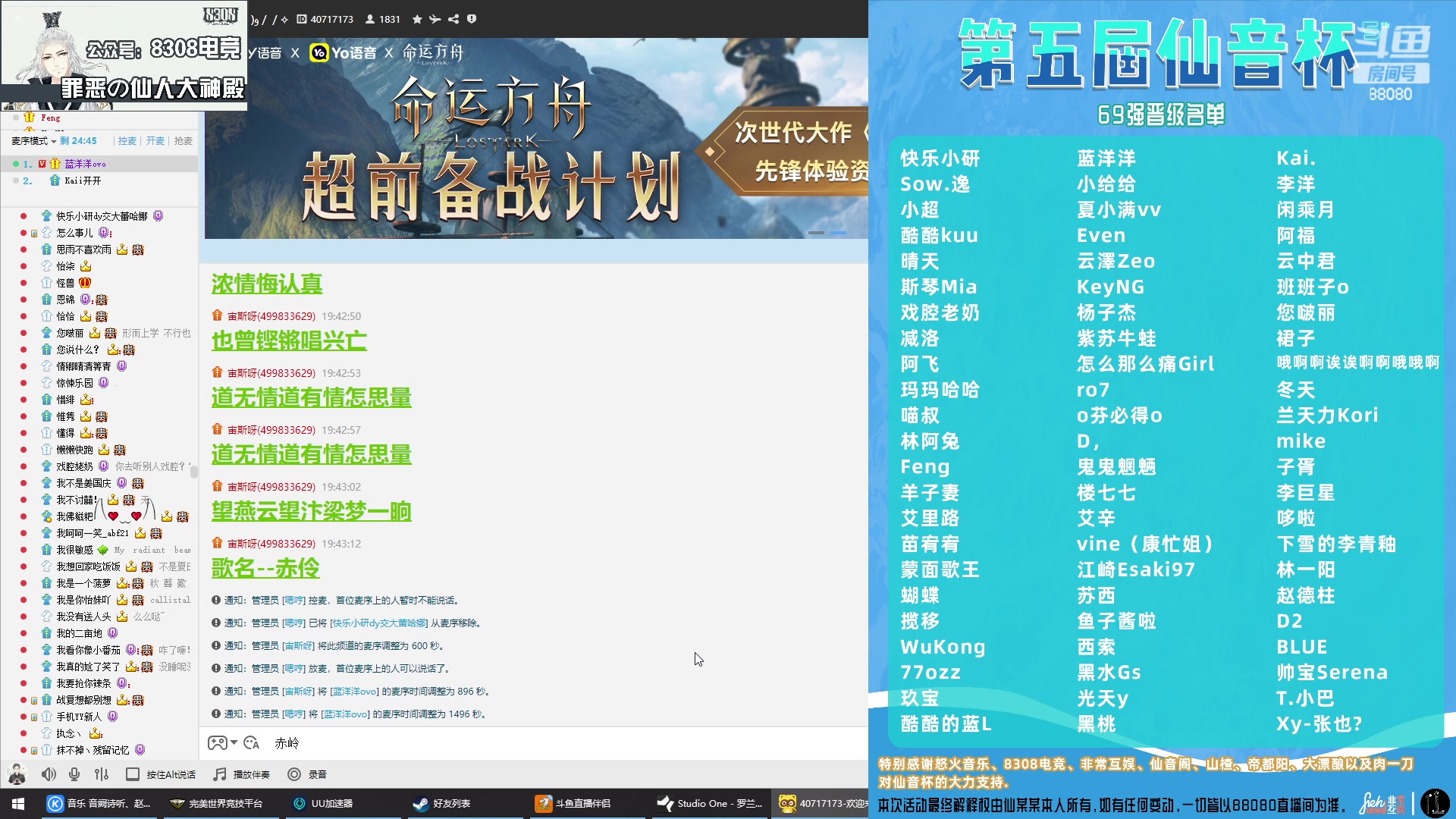Share the live room using the share icon
This screenshot has width=1456, height=819.
coord(455,19)
